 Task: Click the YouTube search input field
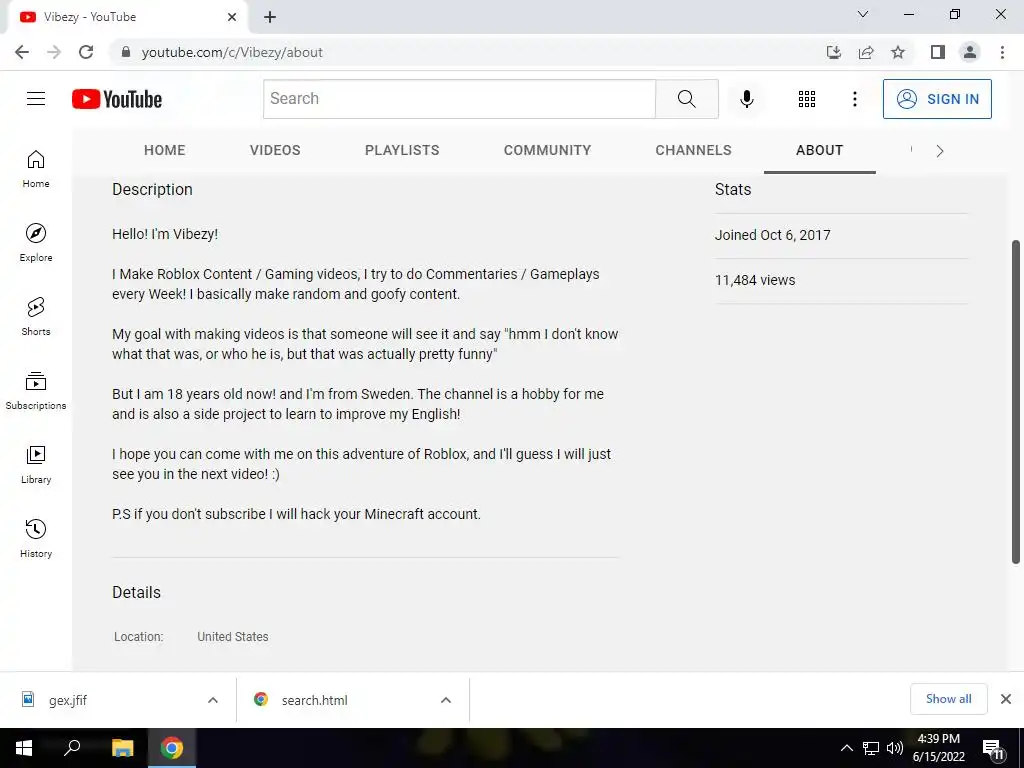[x=459, y=99]
